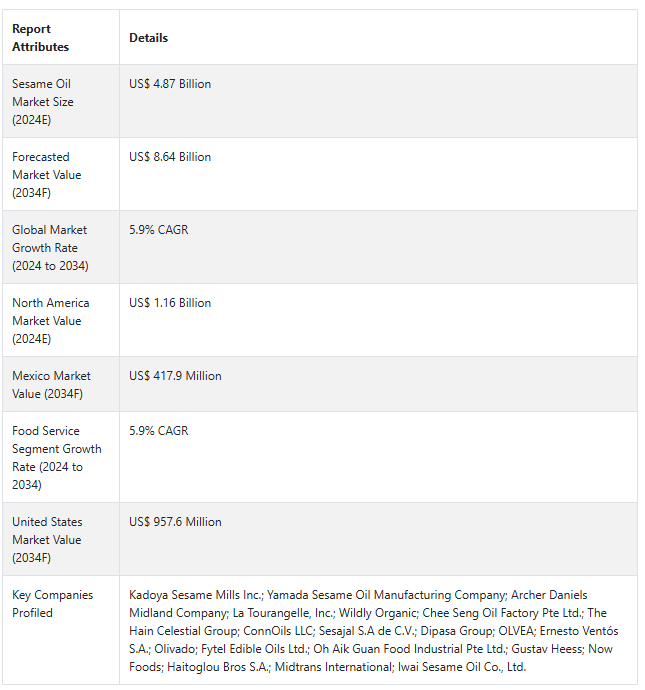
Task: Click the CAGR value for Global Market Growth
Action: (x=158, y=230)
